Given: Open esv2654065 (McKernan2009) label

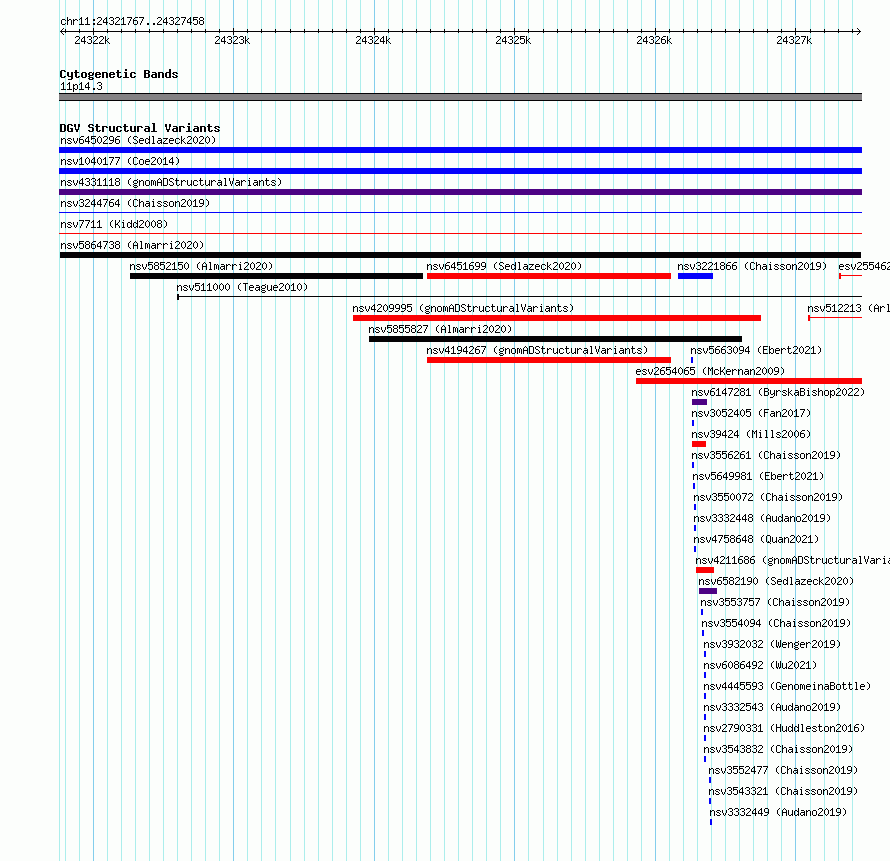Looking at the screenshot, I should pyautogui.click(x=710, y=371).
